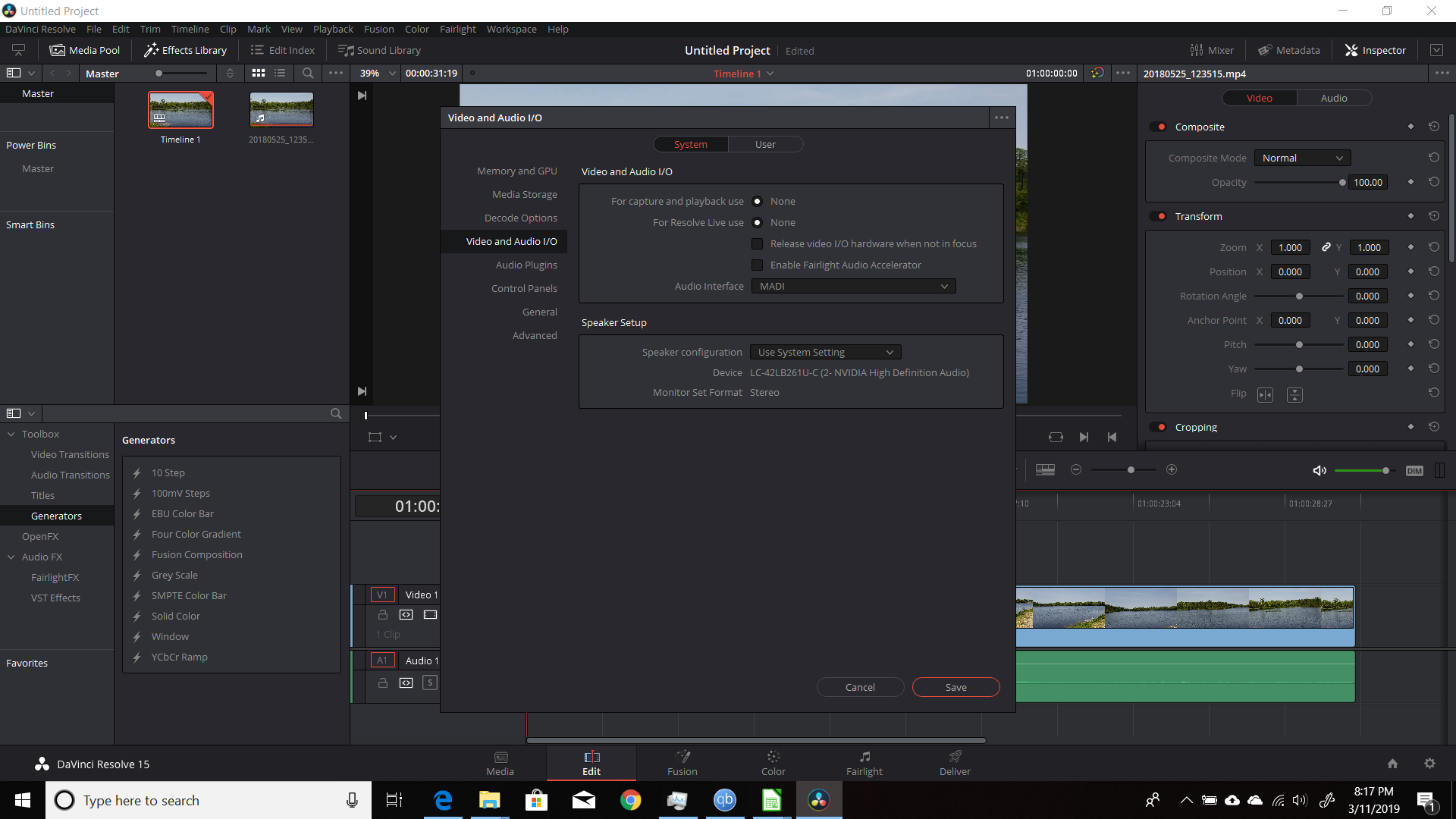Reset the Transform section
Image resolution: width=1456 pixels, height=819 pixels.
[1433, 216]
